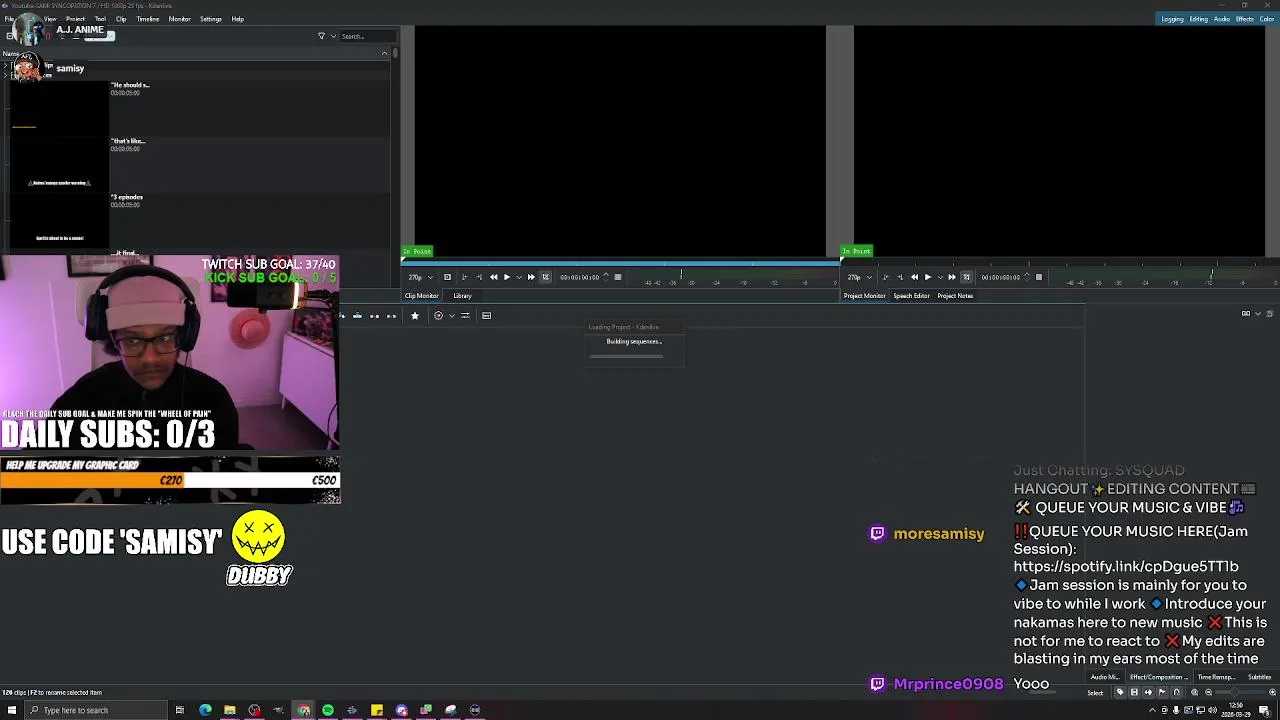The width and height of the screenshot is (1280, 720).
Task: Play the Clip Monitor
Action: (x=507, y=277)
